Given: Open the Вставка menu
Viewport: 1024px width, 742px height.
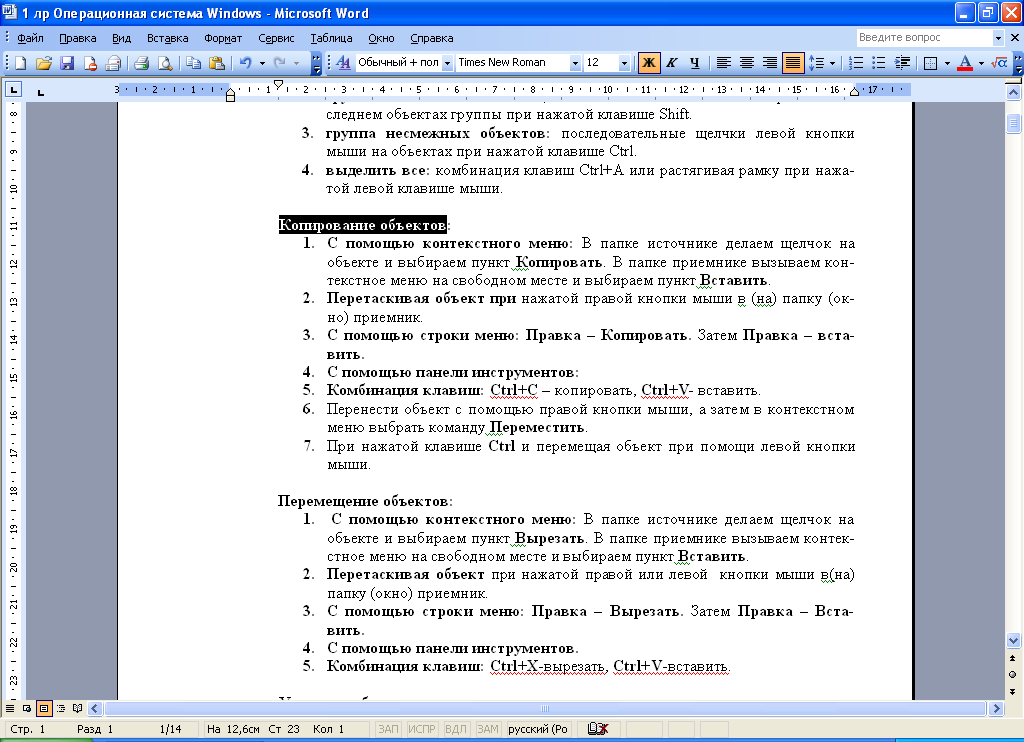Looking at the screenshot, I should pyautogui.click(x=167, y=39).
